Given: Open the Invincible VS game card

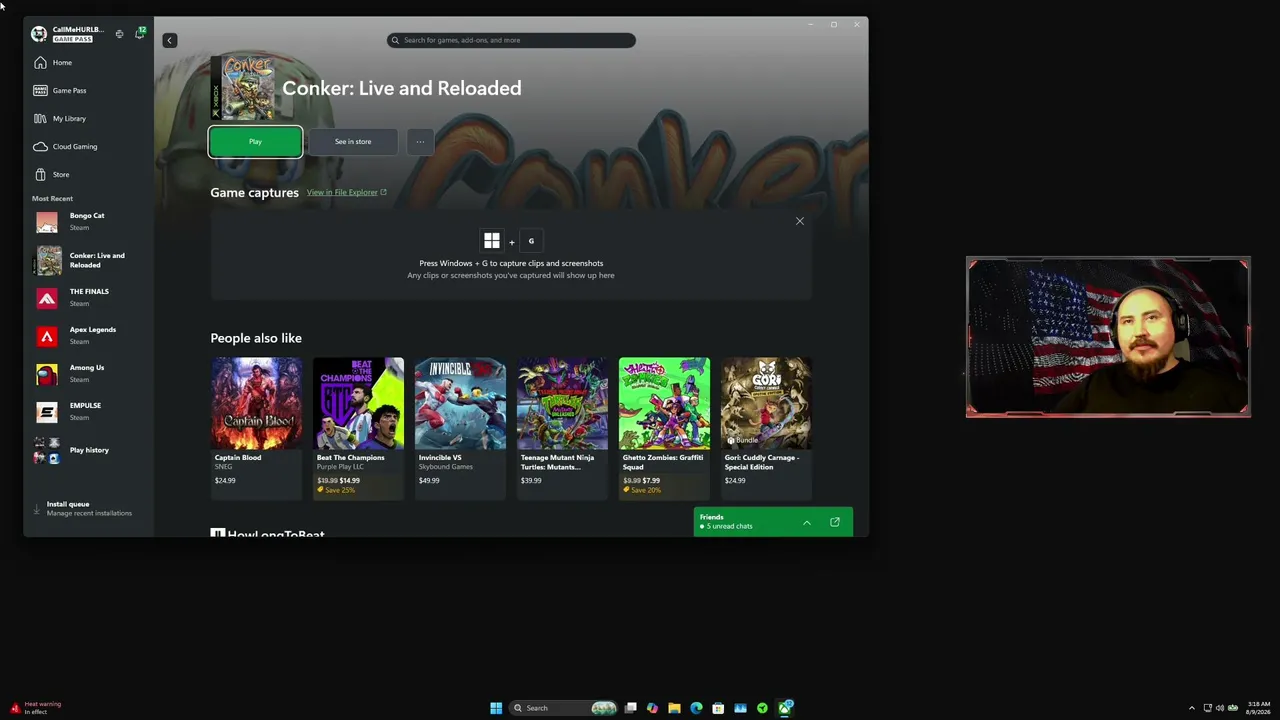Looking at the screenshot, I should pyautogui.click(x=460, y=428).
